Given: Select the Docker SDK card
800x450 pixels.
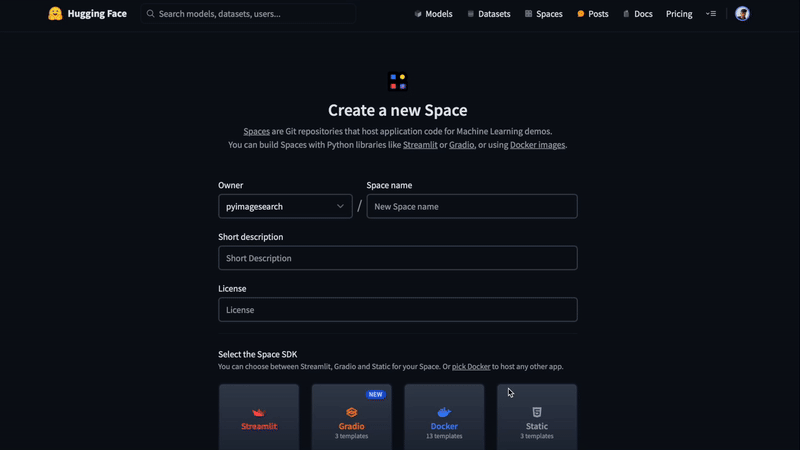Looking at the screenshot, I should click(x=444, y=417).
